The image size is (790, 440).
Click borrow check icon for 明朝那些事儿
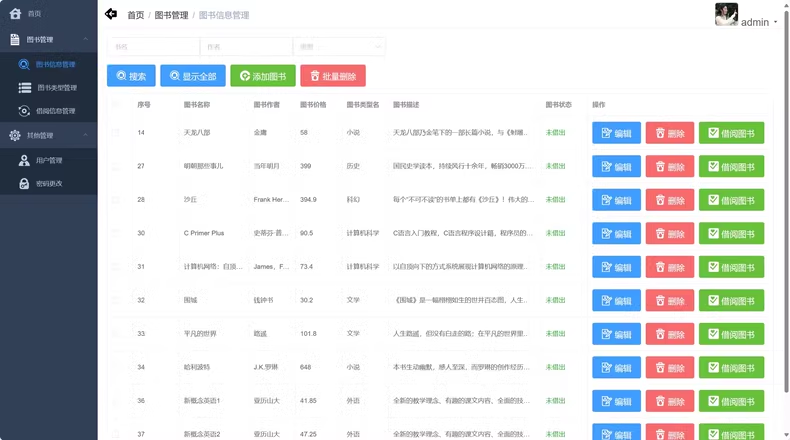(713, 166)
